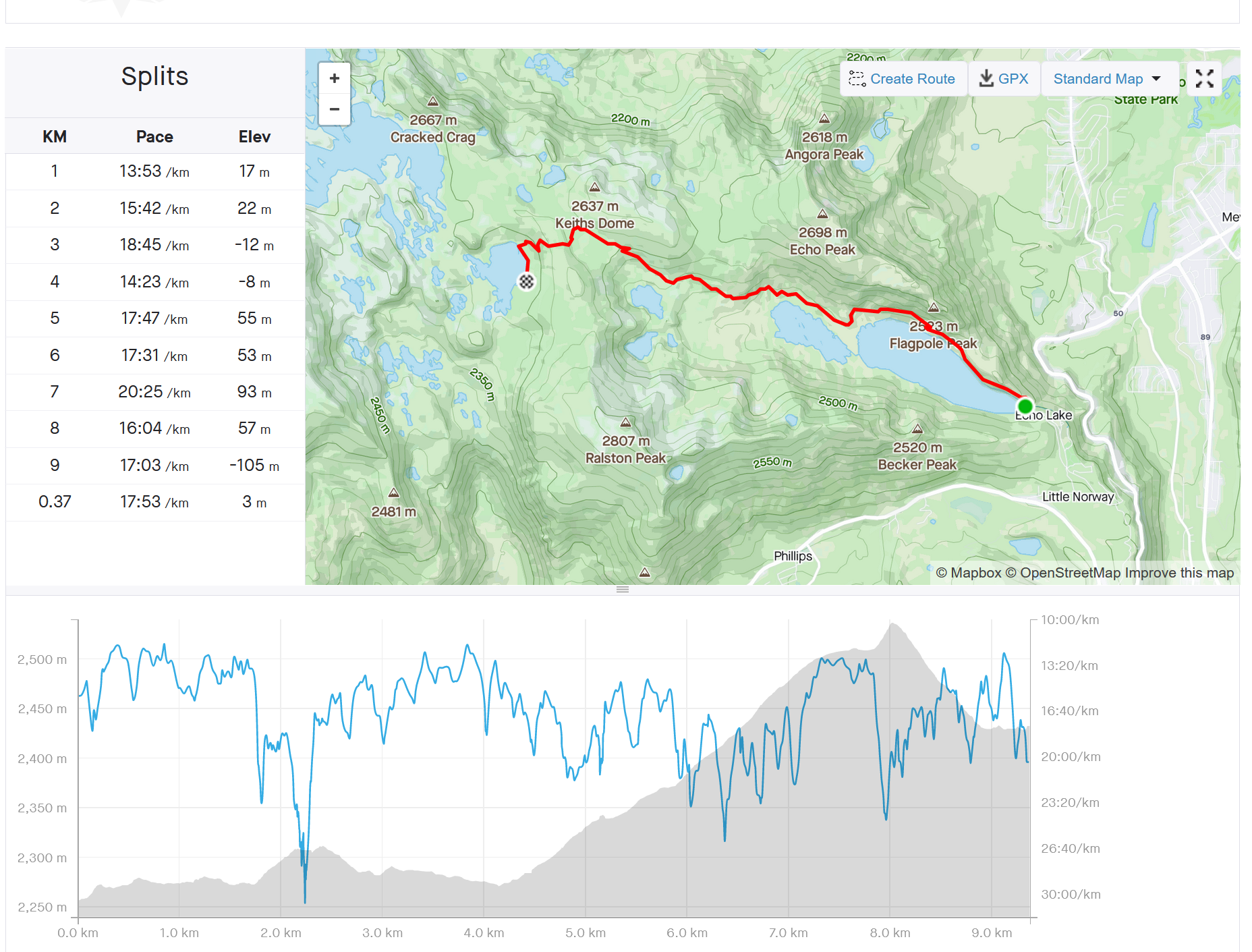Grab the map and chart resize handle
This screenshot has height=952, width=1252.
coord(623,590)
